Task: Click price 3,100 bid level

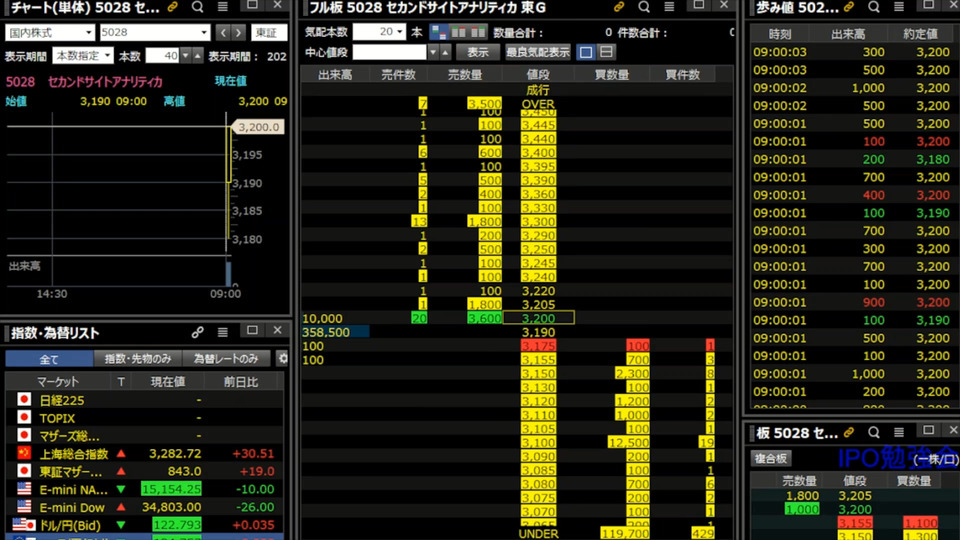Action: point(538,442)
